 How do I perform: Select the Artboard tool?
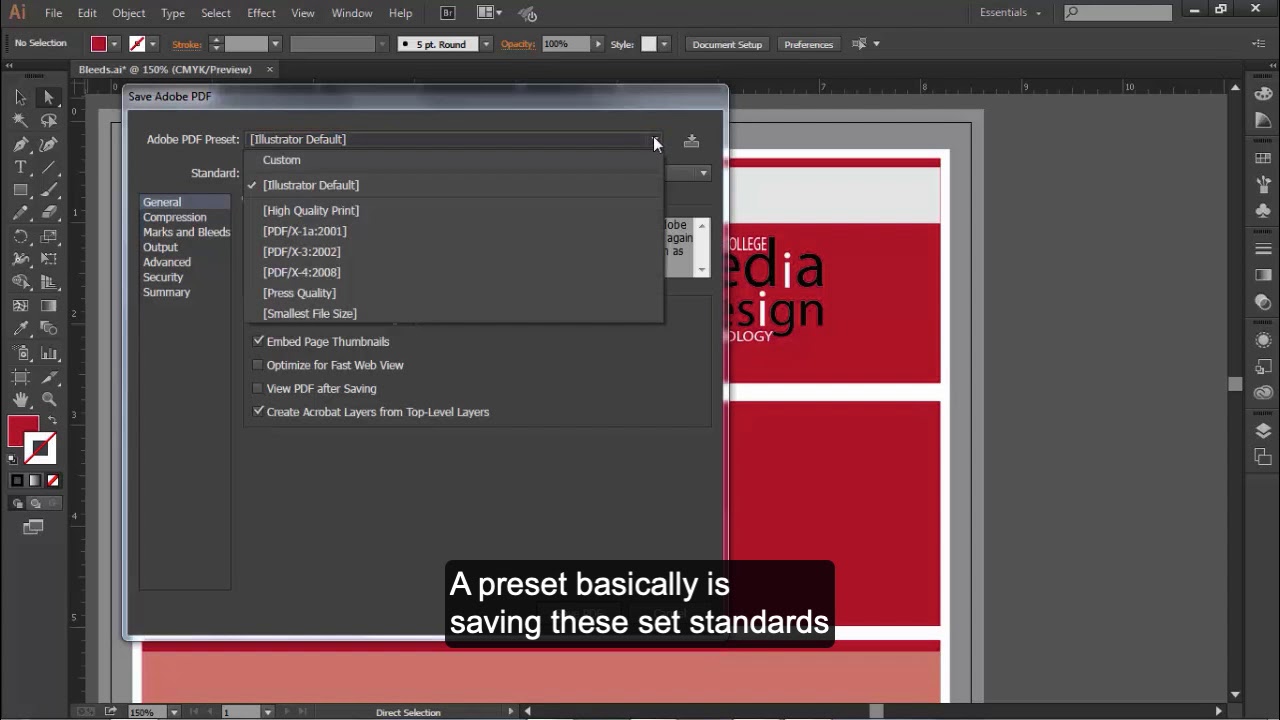20,377
